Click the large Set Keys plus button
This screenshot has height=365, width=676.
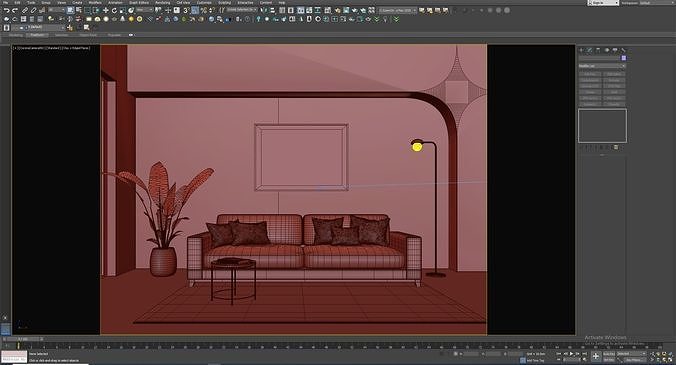click(x=596, y=356)
